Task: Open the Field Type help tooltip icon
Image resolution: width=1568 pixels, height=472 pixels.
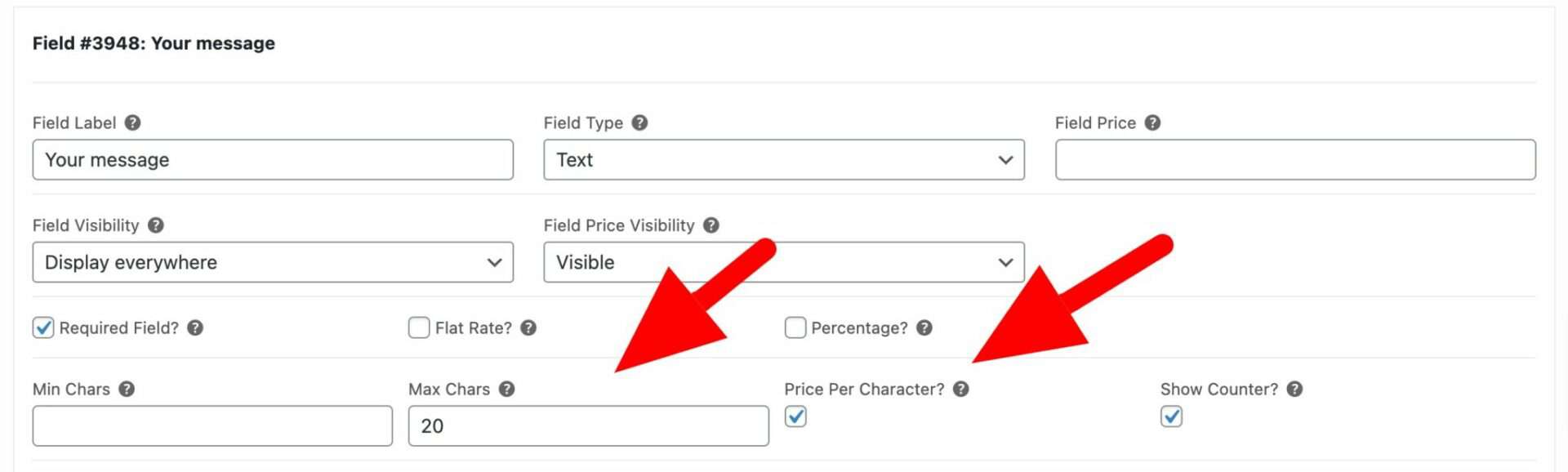Action: (639, 122)
